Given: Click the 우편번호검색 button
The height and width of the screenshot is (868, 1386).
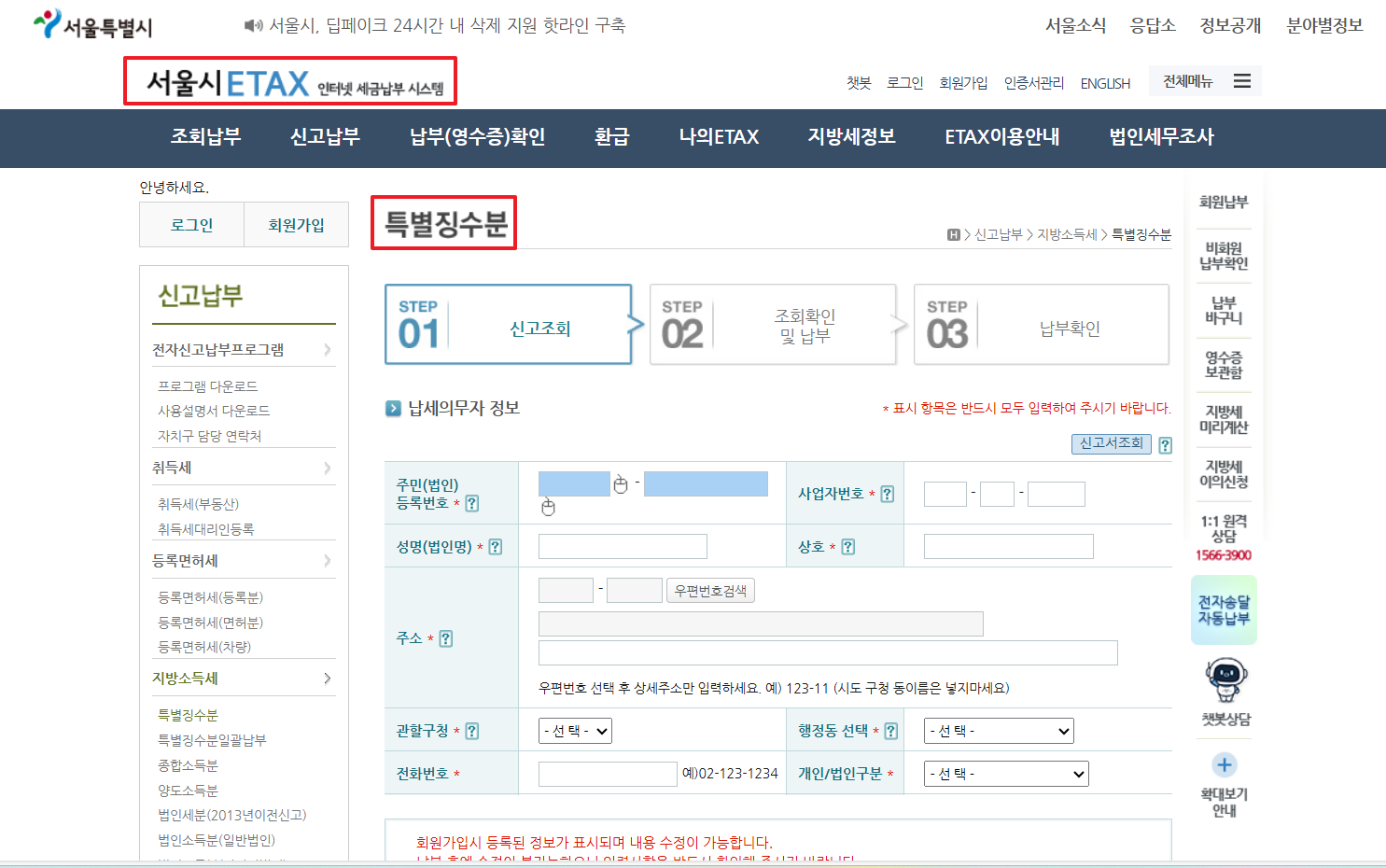Looking at the screenshot, I should click(x=710, y=591).
